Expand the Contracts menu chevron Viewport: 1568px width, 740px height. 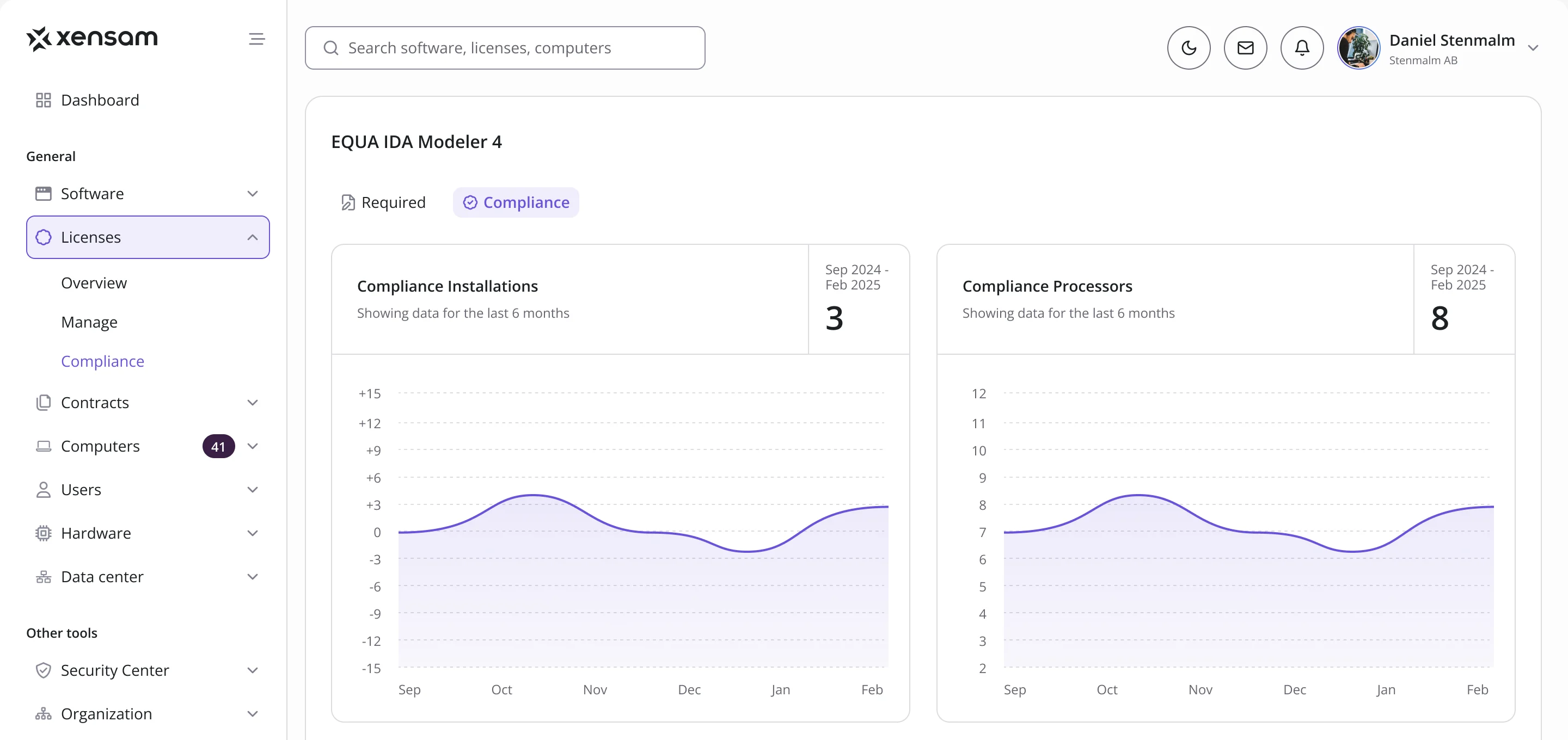pos(253,403)
